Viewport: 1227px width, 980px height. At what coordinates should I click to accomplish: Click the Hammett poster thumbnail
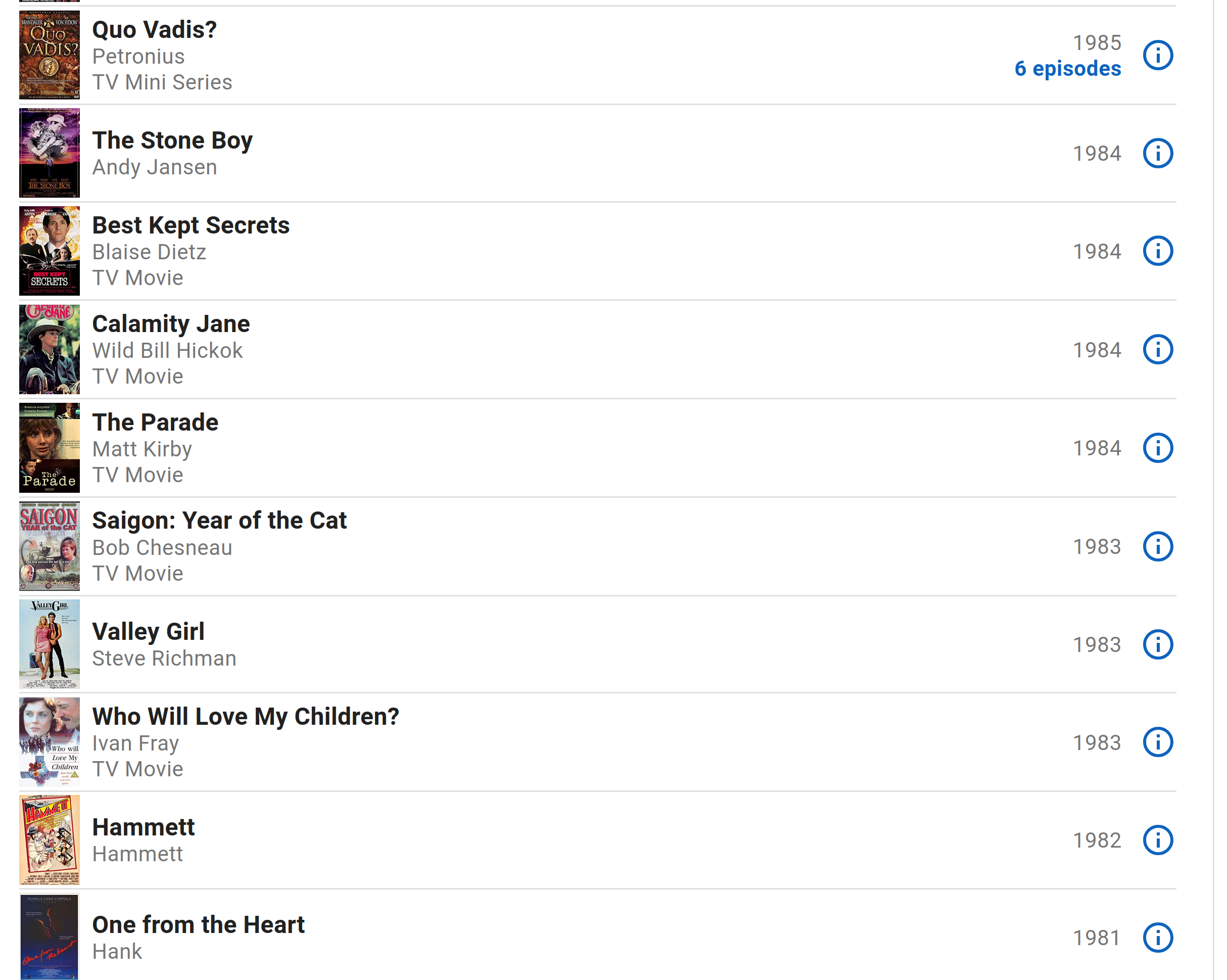(50, 840)
